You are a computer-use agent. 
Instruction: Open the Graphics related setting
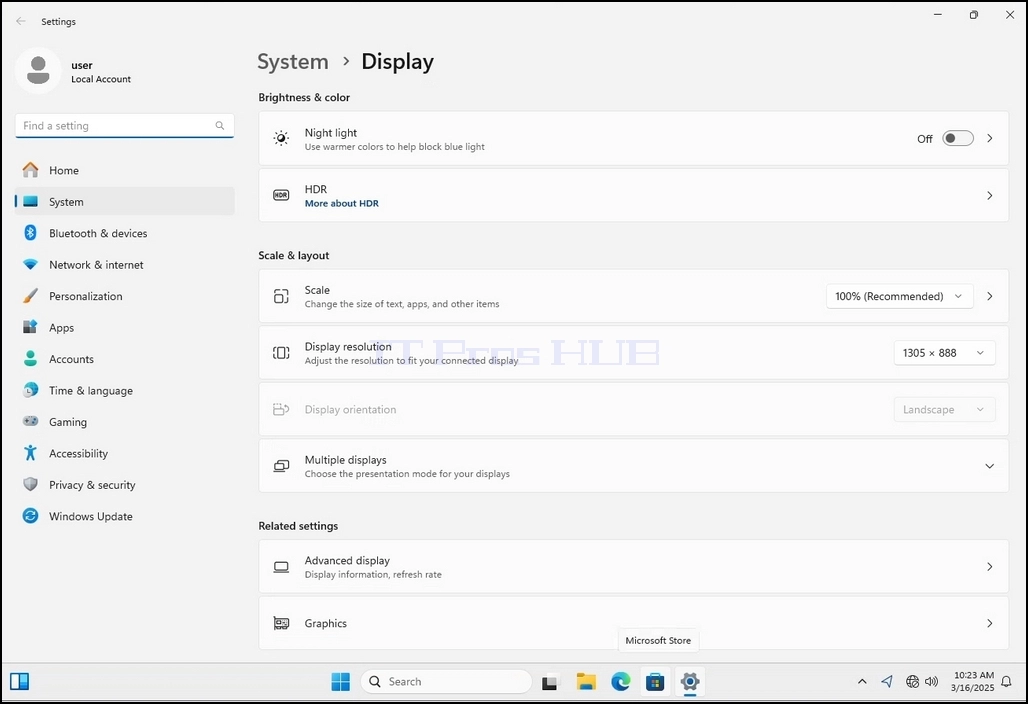[633, 623]
